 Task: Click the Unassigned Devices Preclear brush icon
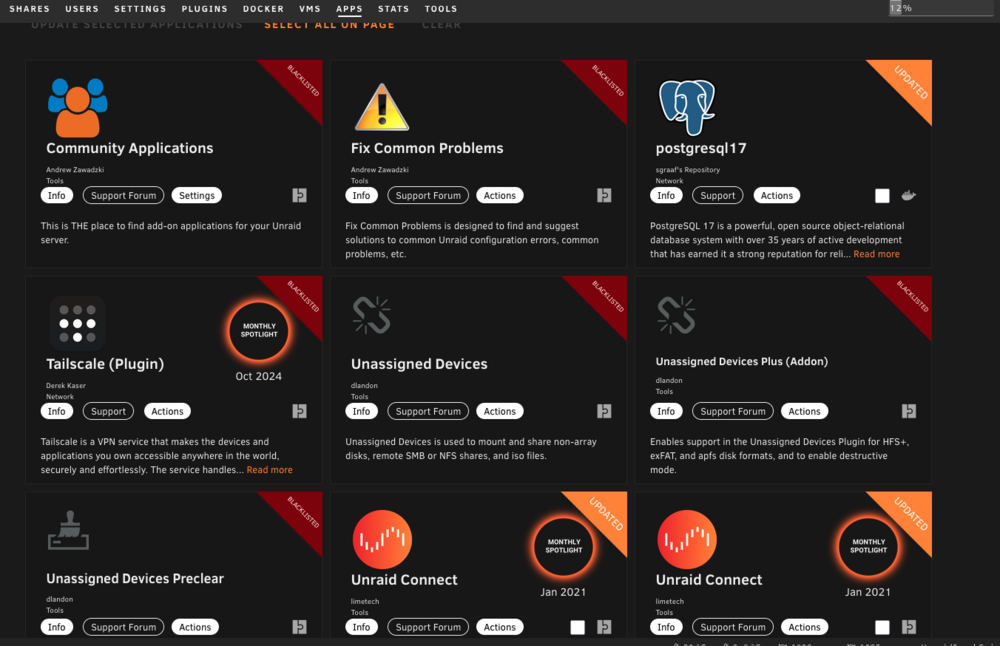[68, 530]
